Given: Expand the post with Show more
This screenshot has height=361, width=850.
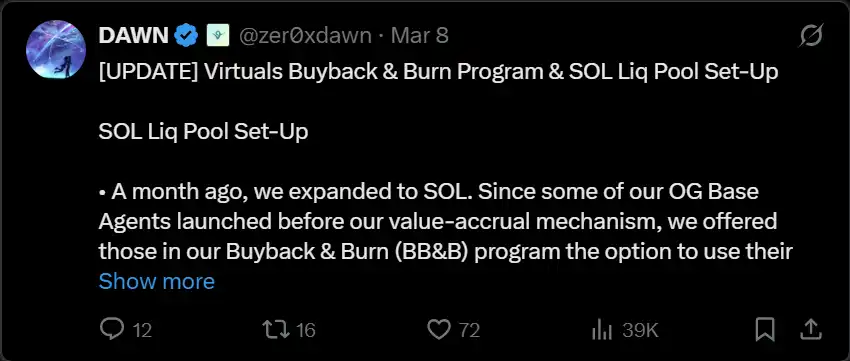Looking at the screenshot, I should [x=157, y=281].
